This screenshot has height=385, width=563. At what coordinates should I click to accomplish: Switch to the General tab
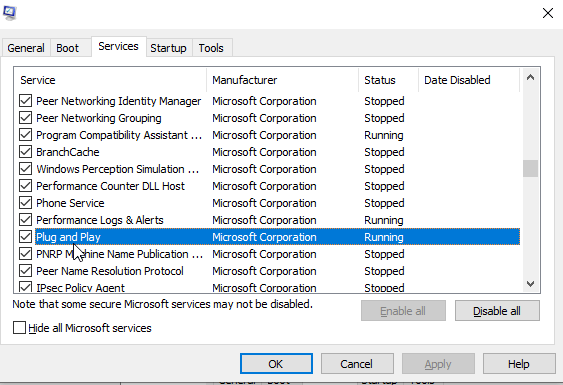(26, 48)
